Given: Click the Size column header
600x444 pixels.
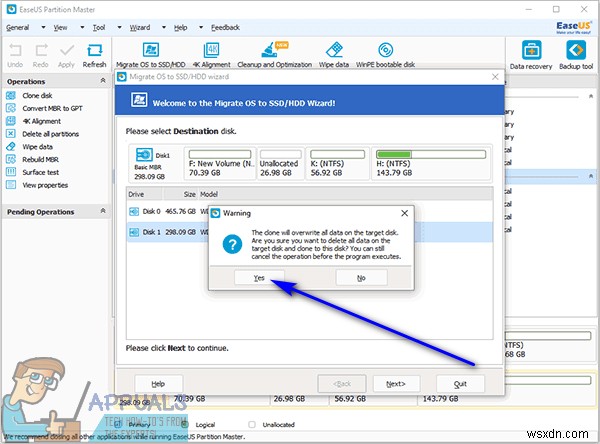Looking at the screenshot, I should 181,194.
